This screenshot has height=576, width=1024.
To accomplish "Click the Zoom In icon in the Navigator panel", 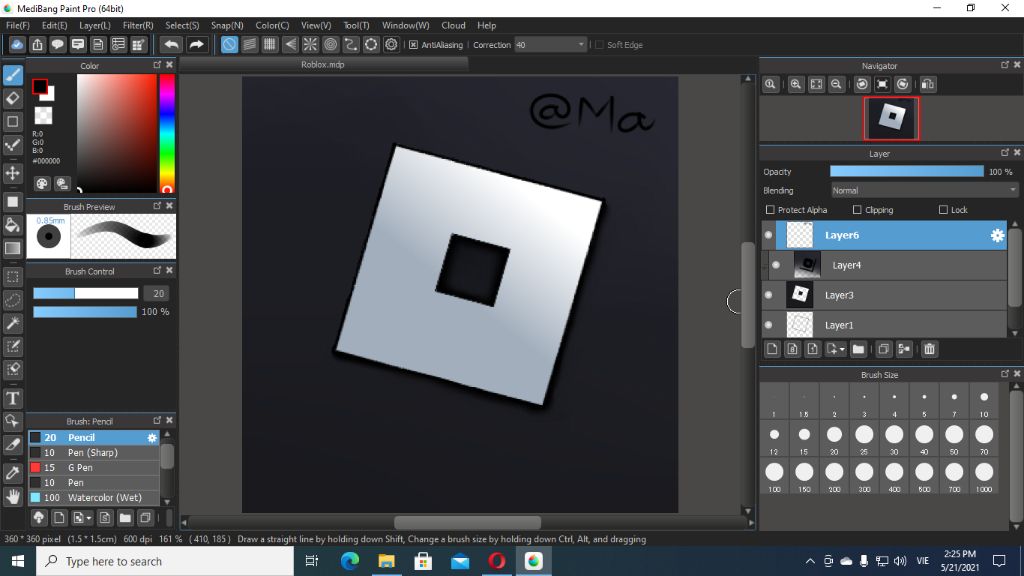I will coord(795,84).
